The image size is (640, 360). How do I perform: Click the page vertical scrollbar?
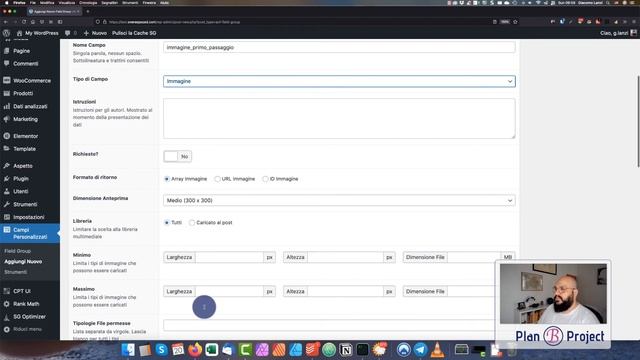pyautogui.click(x=638, y=121)
